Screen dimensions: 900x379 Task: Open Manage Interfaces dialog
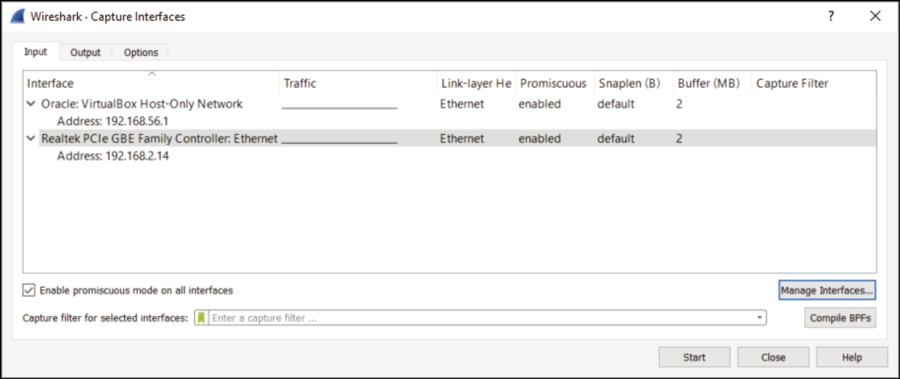coord(827,290)
